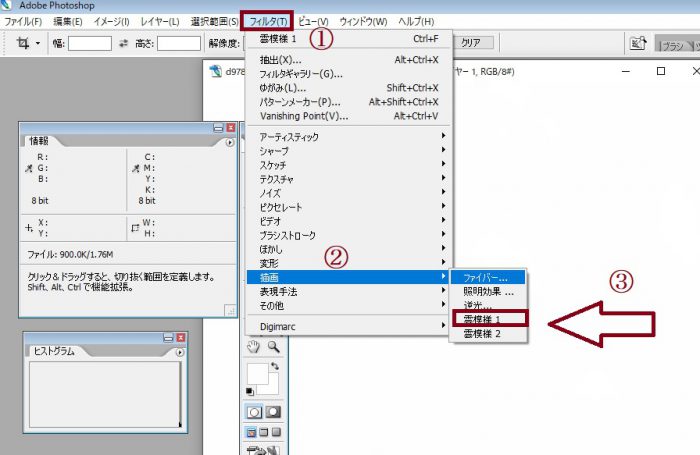Swap foreground and background colors arrow
The image size is (700, 455).
click(x=275, y=366)
